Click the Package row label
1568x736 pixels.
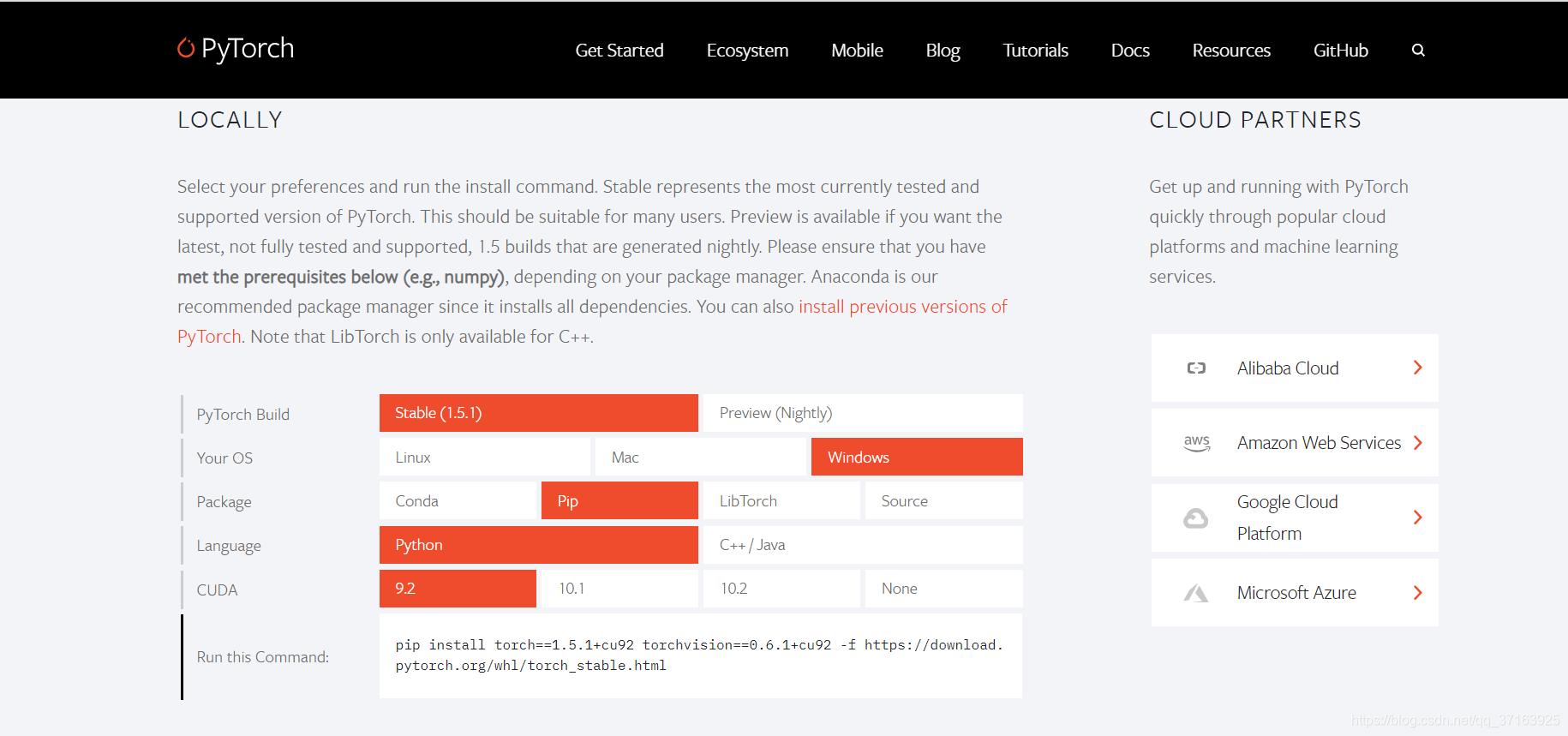tap(224, 502)
